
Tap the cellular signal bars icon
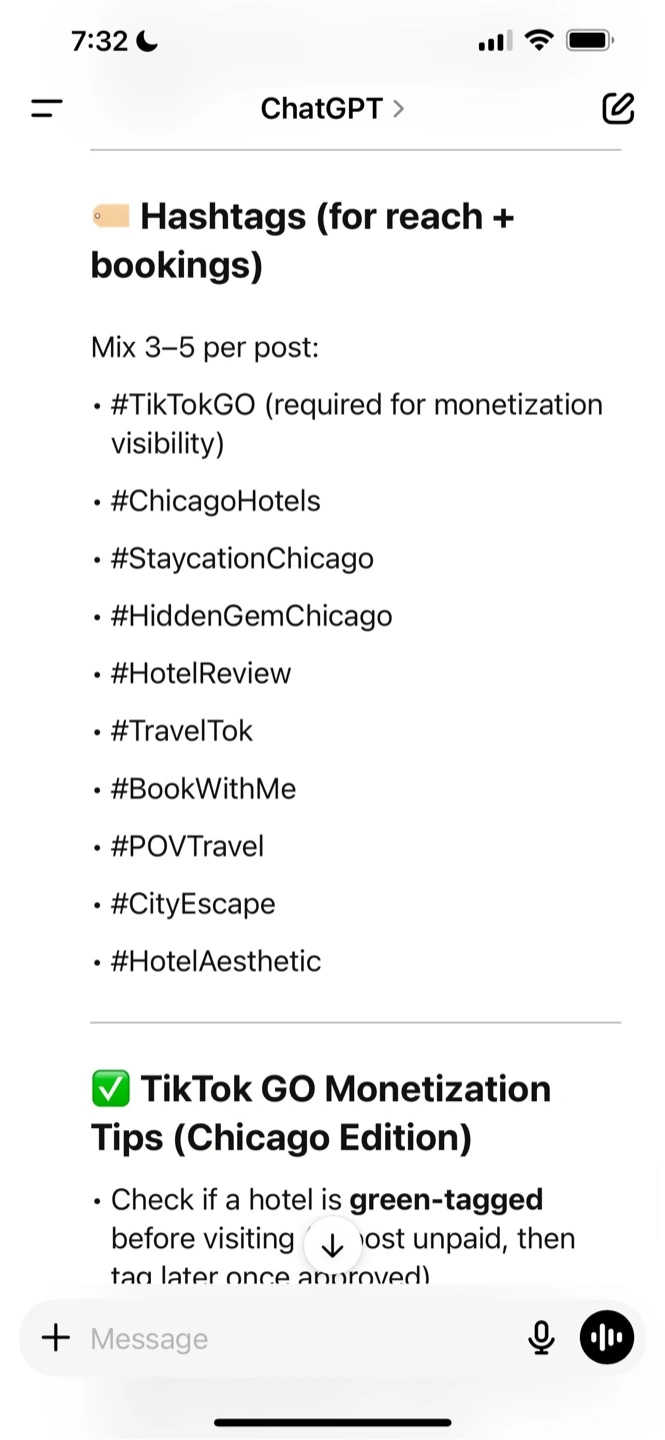(x=495, y=41)
